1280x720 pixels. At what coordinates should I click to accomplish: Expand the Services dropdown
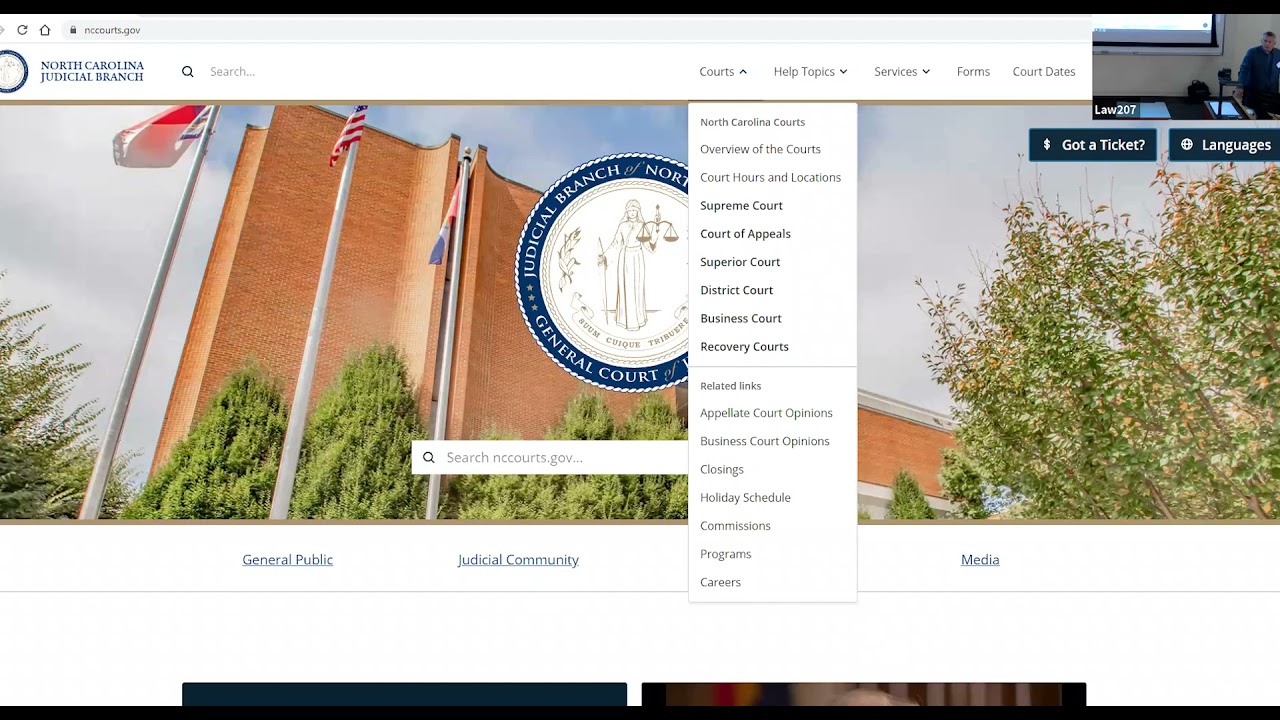pos(902,72)
